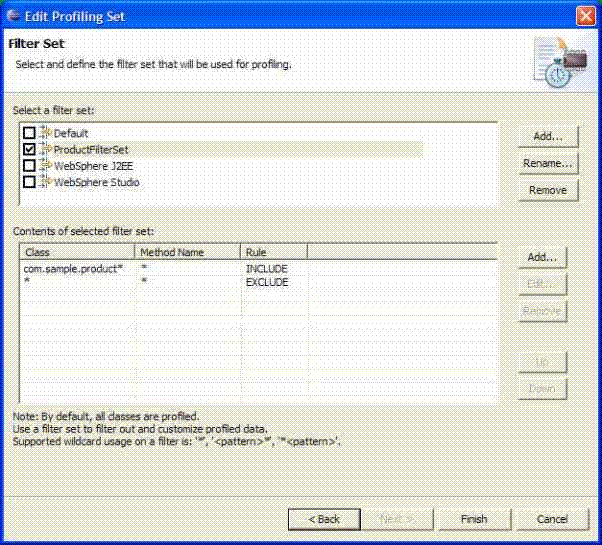Image resolution: width=602 pixels, height=545 pixels.
Task: Remove the selected filter set
Action: coord(547,190)
